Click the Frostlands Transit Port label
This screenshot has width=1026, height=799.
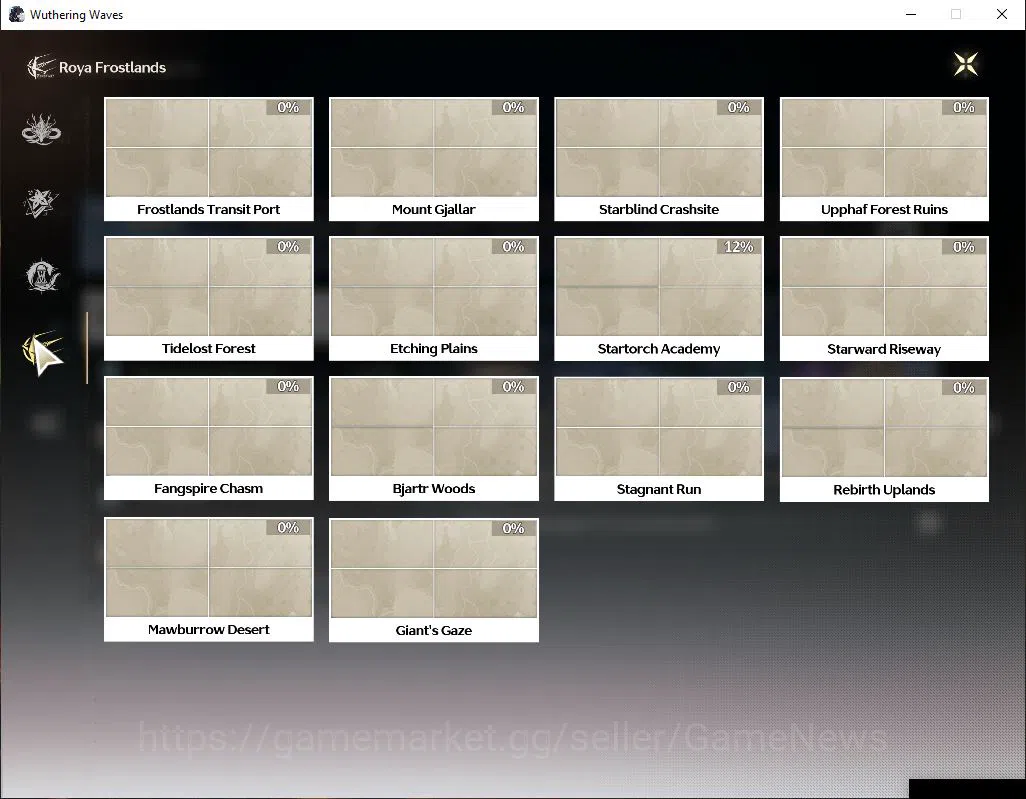[209, 209]
